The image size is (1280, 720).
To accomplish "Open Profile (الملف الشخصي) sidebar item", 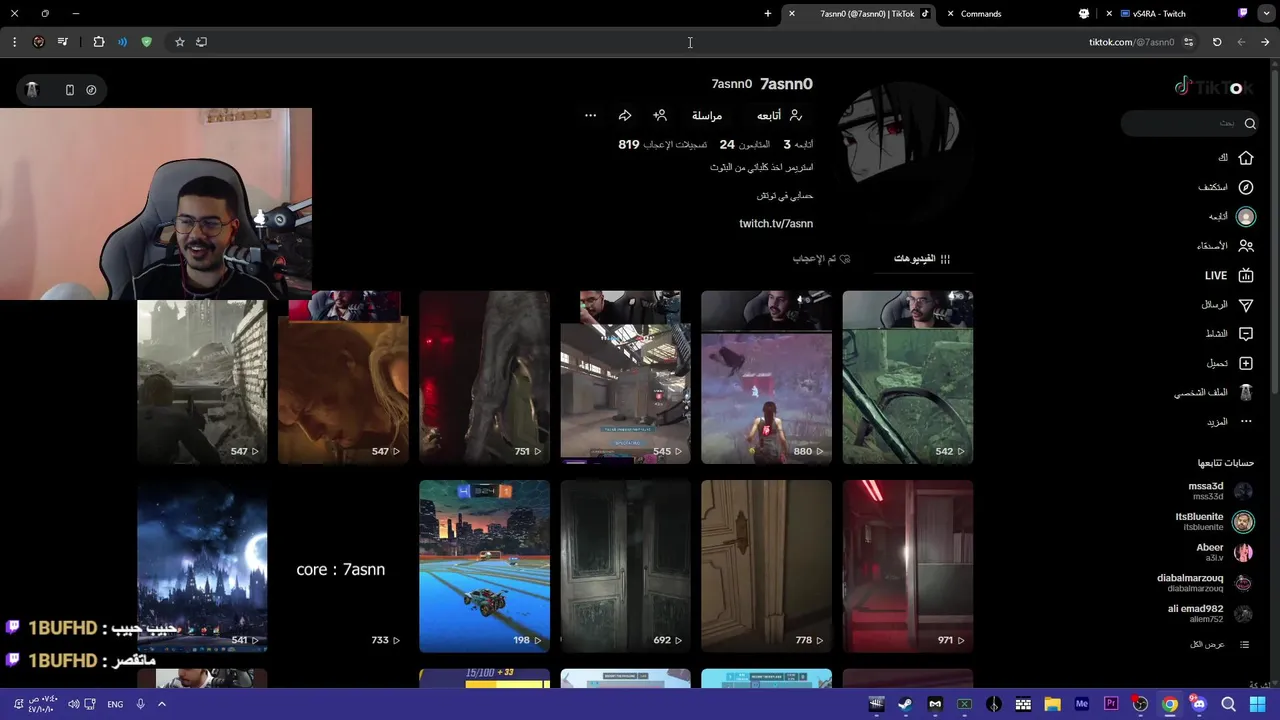I will pyautogui.click(x=1214, y=393).
